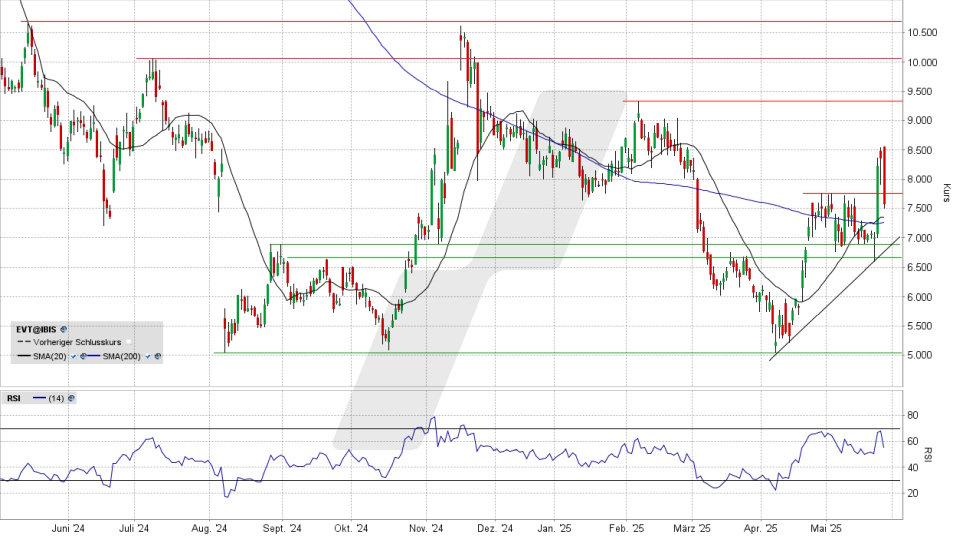Click the 6.500 price axis label
Screen dimensions: 960x540
(x=922, y=268)
